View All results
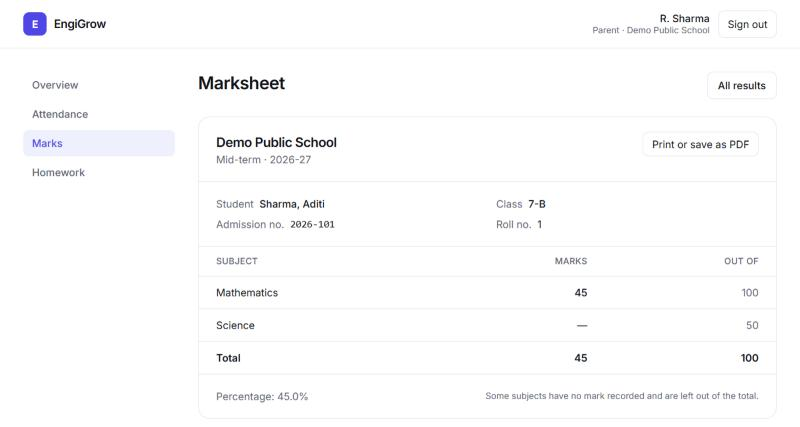 pyautogui.click(x=742, y=86)
